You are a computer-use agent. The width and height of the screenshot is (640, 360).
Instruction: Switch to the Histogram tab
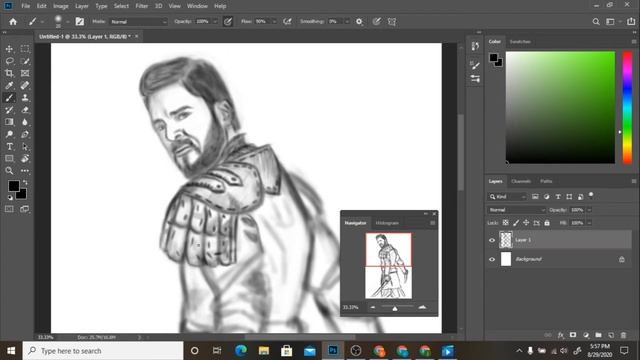[387, 223]
